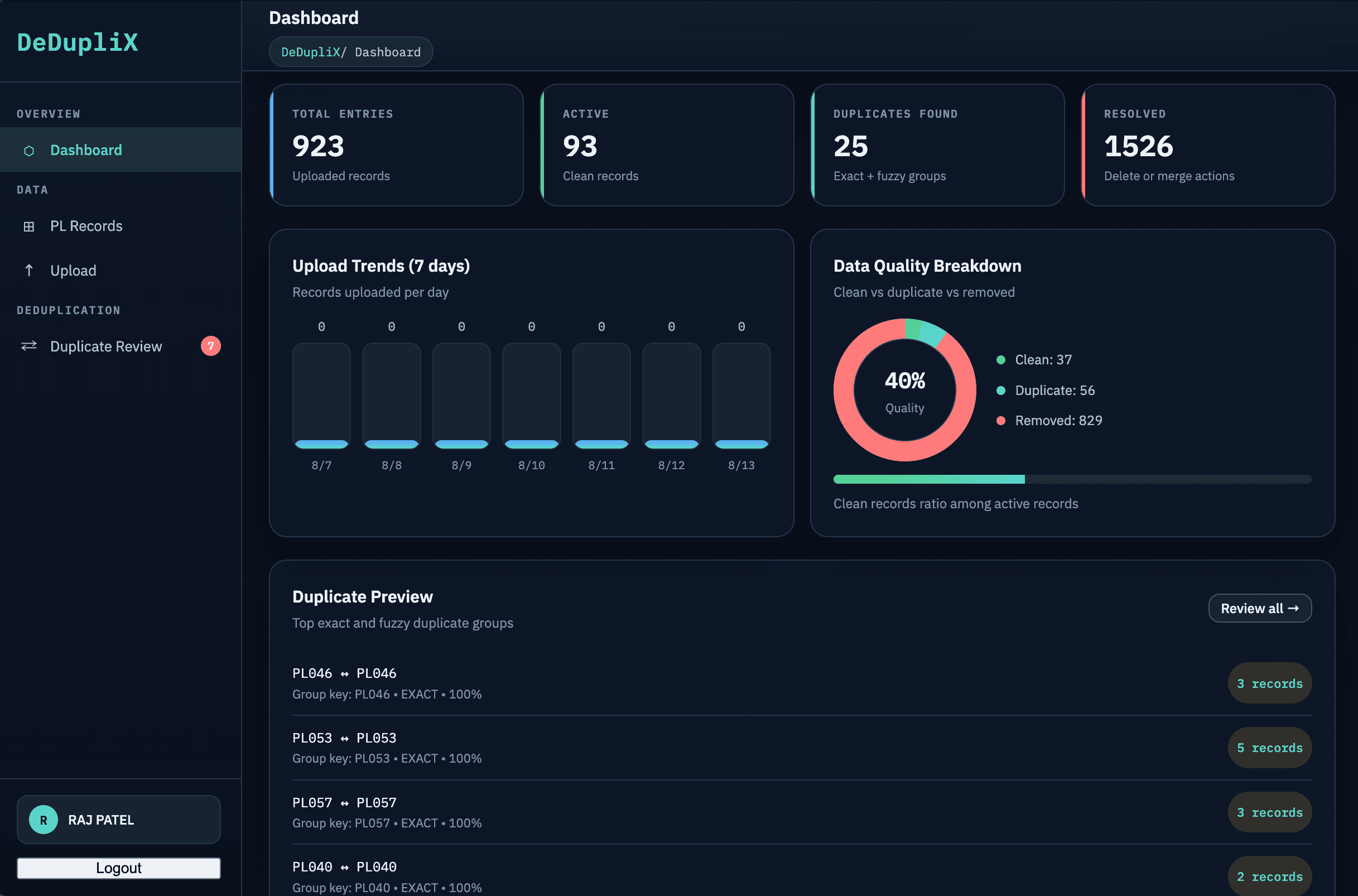
Task: Click the Logout button
Action: [x=118, y=868]
